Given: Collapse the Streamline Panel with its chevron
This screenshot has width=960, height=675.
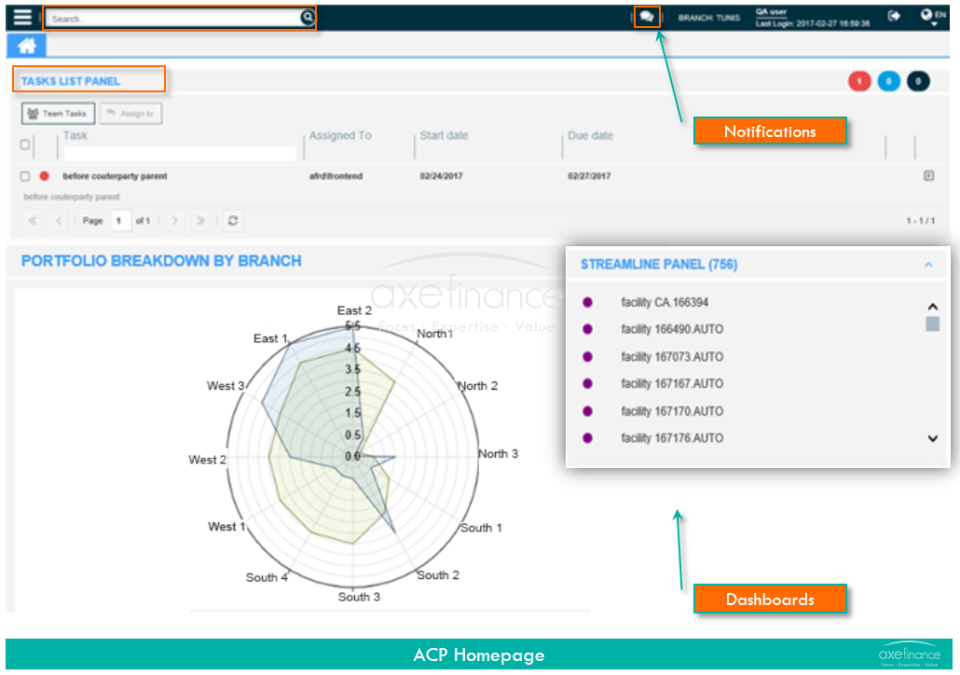Looking at the screenshot, I should [x=928, y=264].
